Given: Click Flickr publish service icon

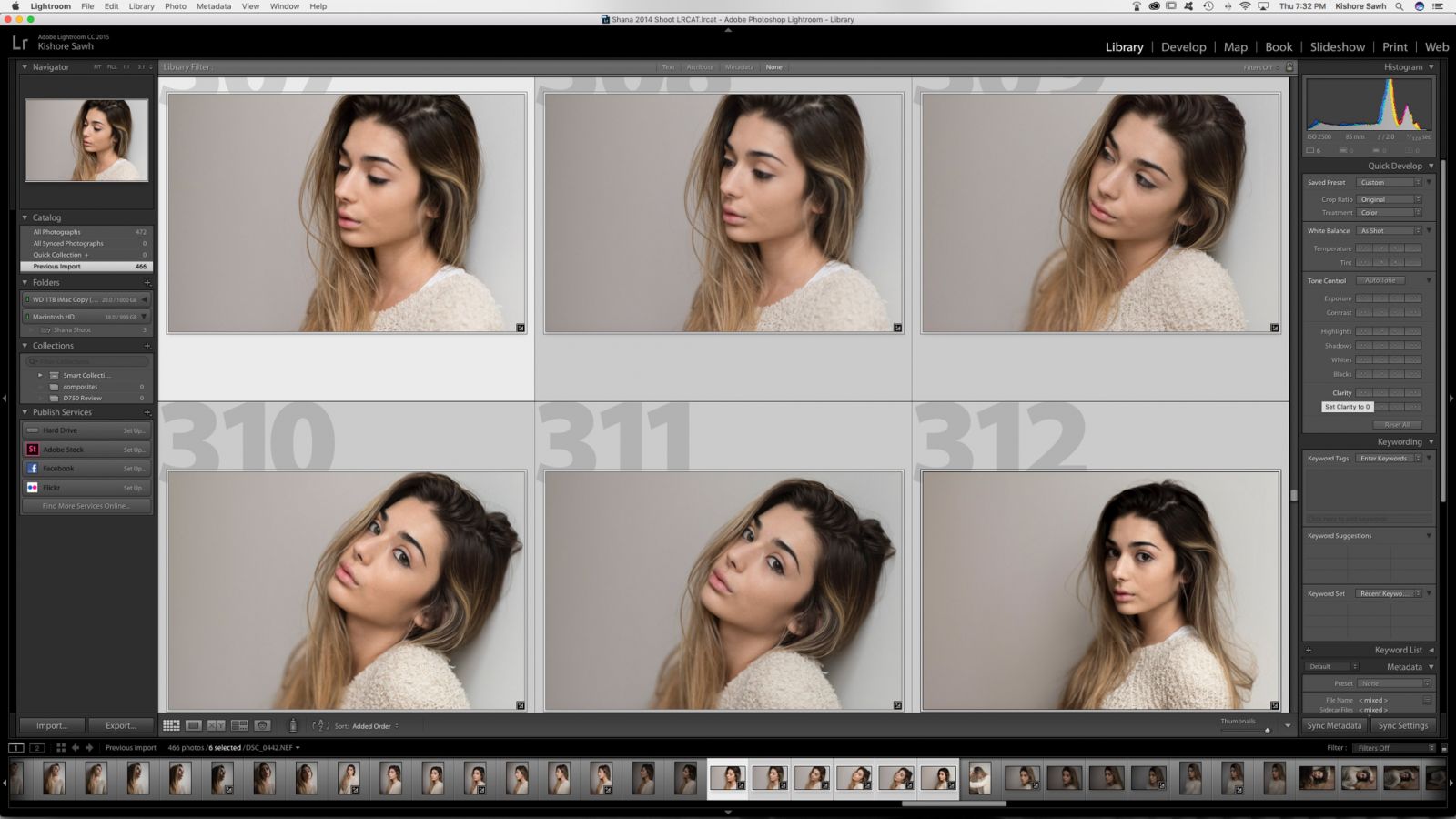Looking at the screenshot, I should click(x=33, y=488).
